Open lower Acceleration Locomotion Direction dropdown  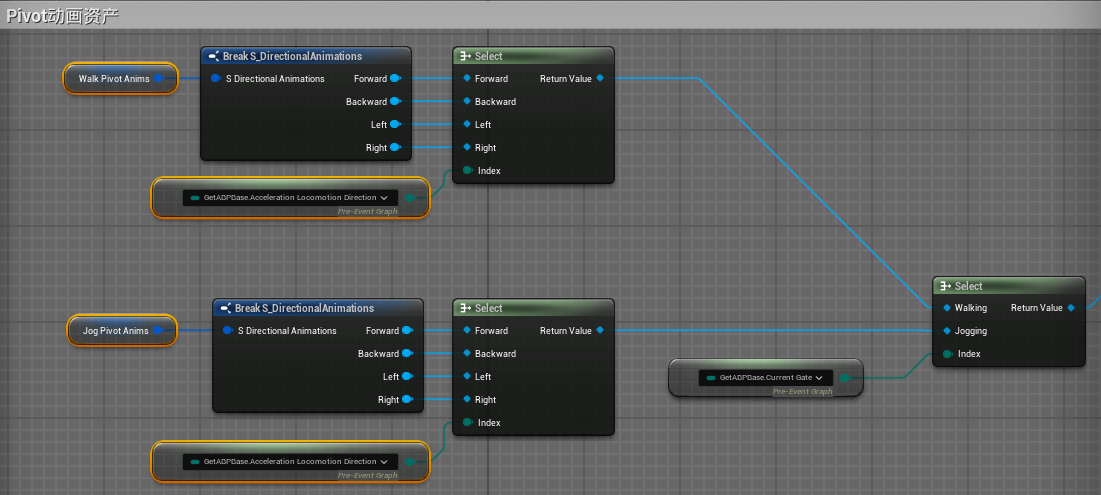point(290,462)
